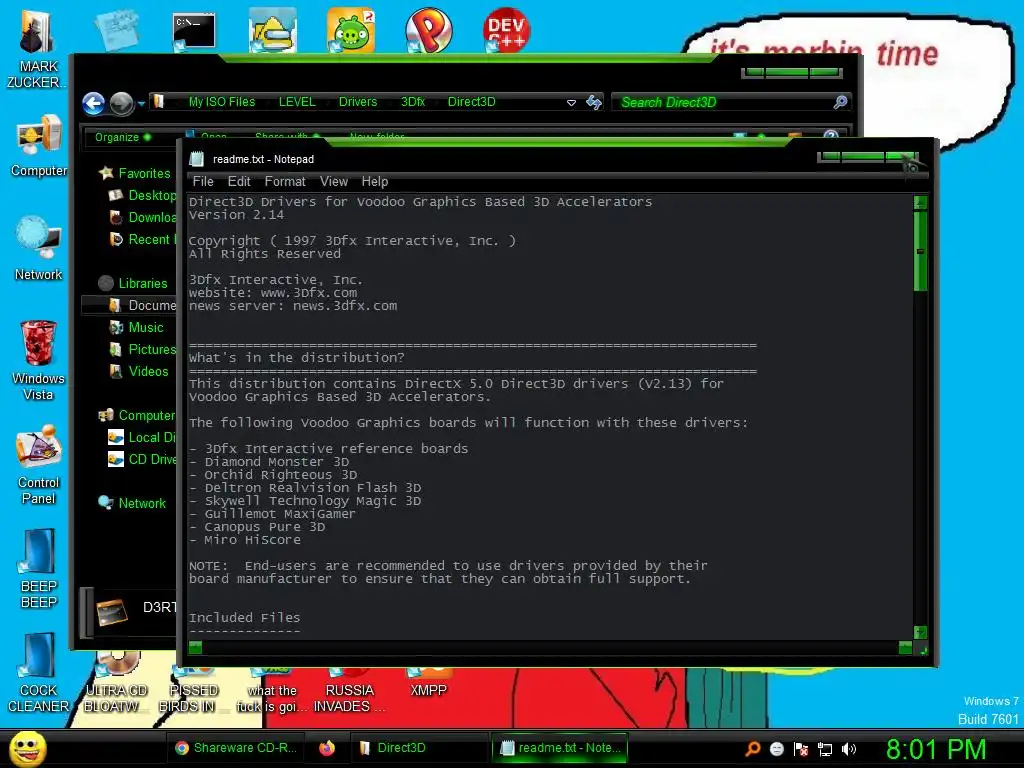Viewport: 1024px width, 768px height.
Task: Open BEEP BEEP desktop shortcut
Action: (39, 569)
